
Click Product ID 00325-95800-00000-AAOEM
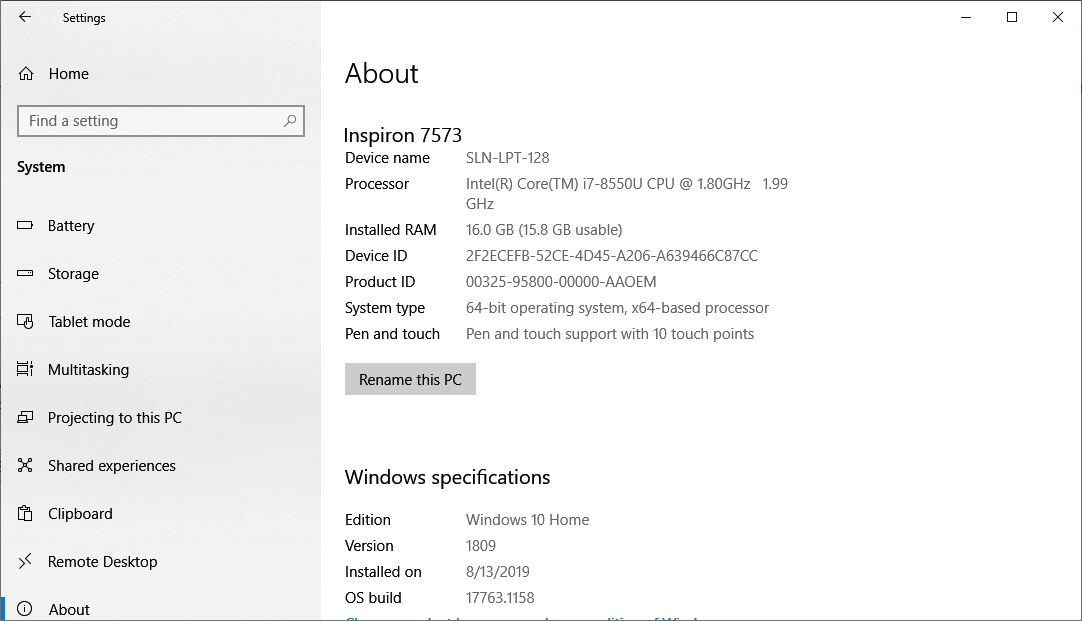tap(561, 282)
